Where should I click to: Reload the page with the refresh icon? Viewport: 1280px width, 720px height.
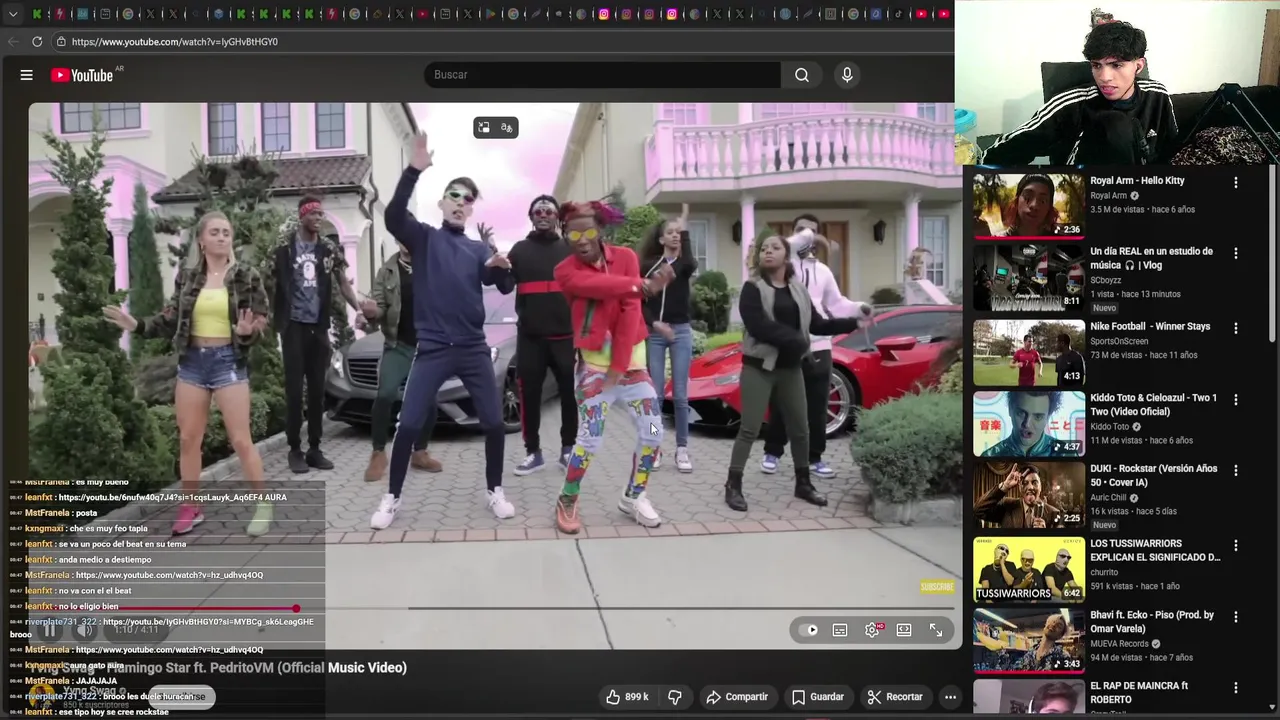tap(37, 42)
